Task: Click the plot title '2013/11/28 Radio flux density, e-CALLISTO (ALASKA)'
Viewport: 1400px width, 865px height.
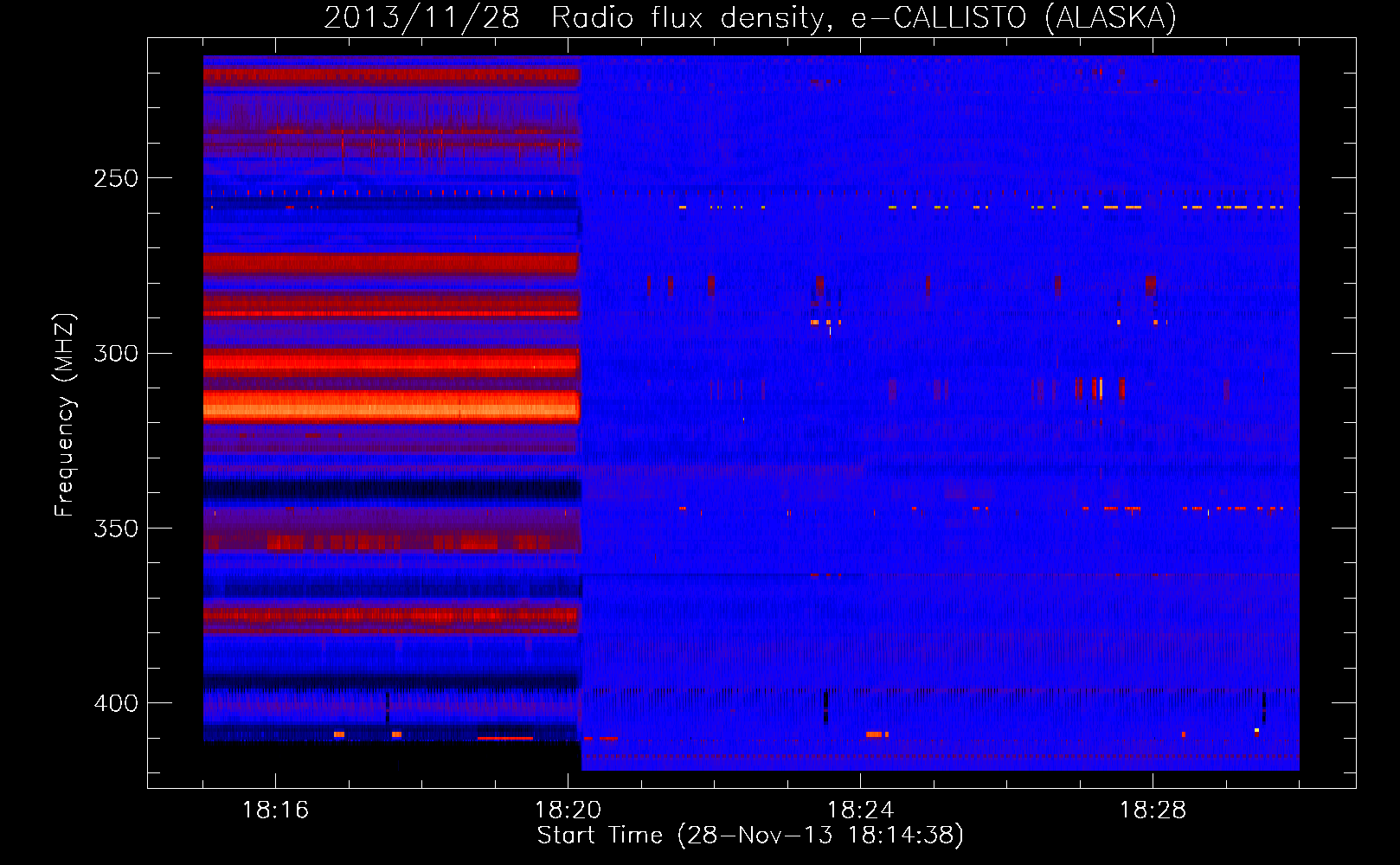Action: [x=750, y=17]
